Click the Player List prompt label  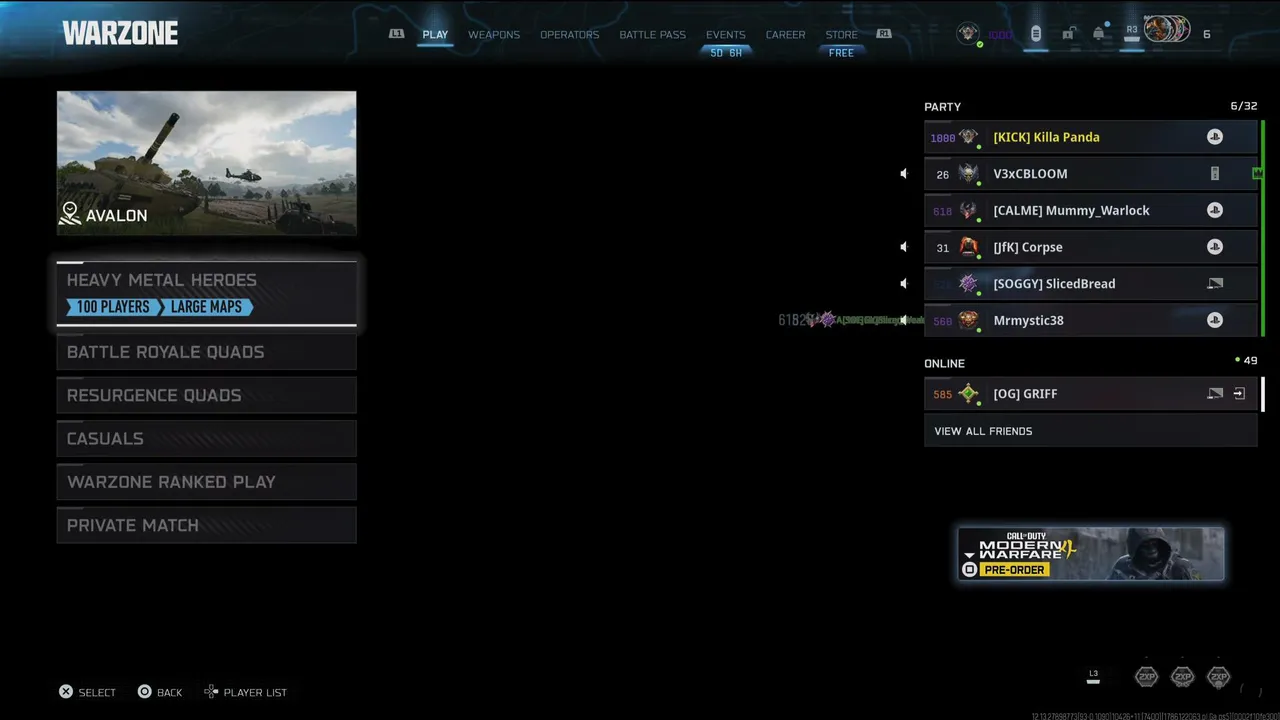click(255, 692)
